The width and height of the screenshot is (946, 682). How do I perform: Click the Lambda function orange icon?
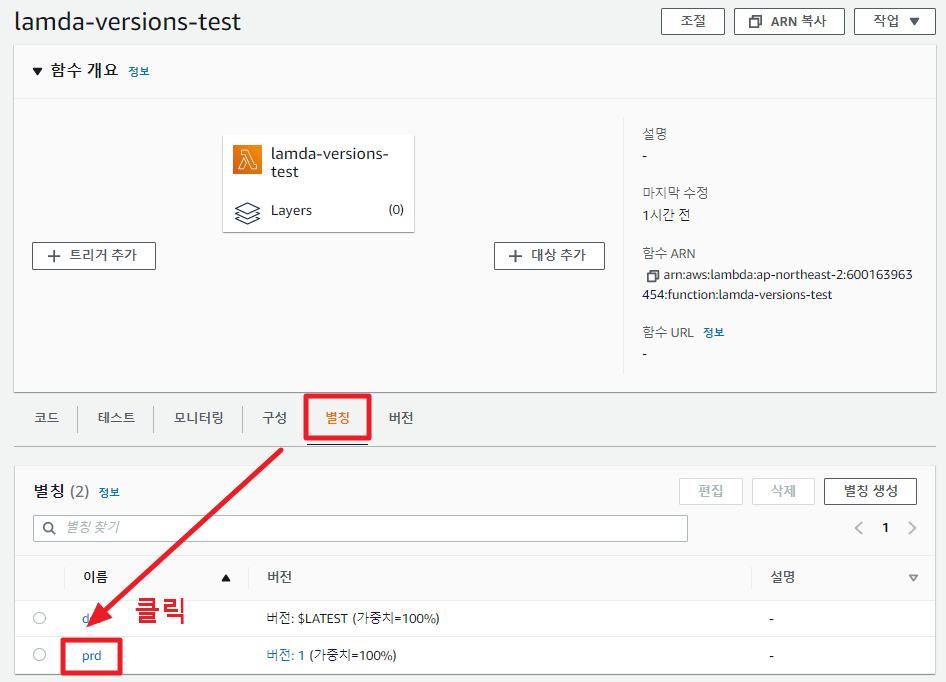pos(247,160)
